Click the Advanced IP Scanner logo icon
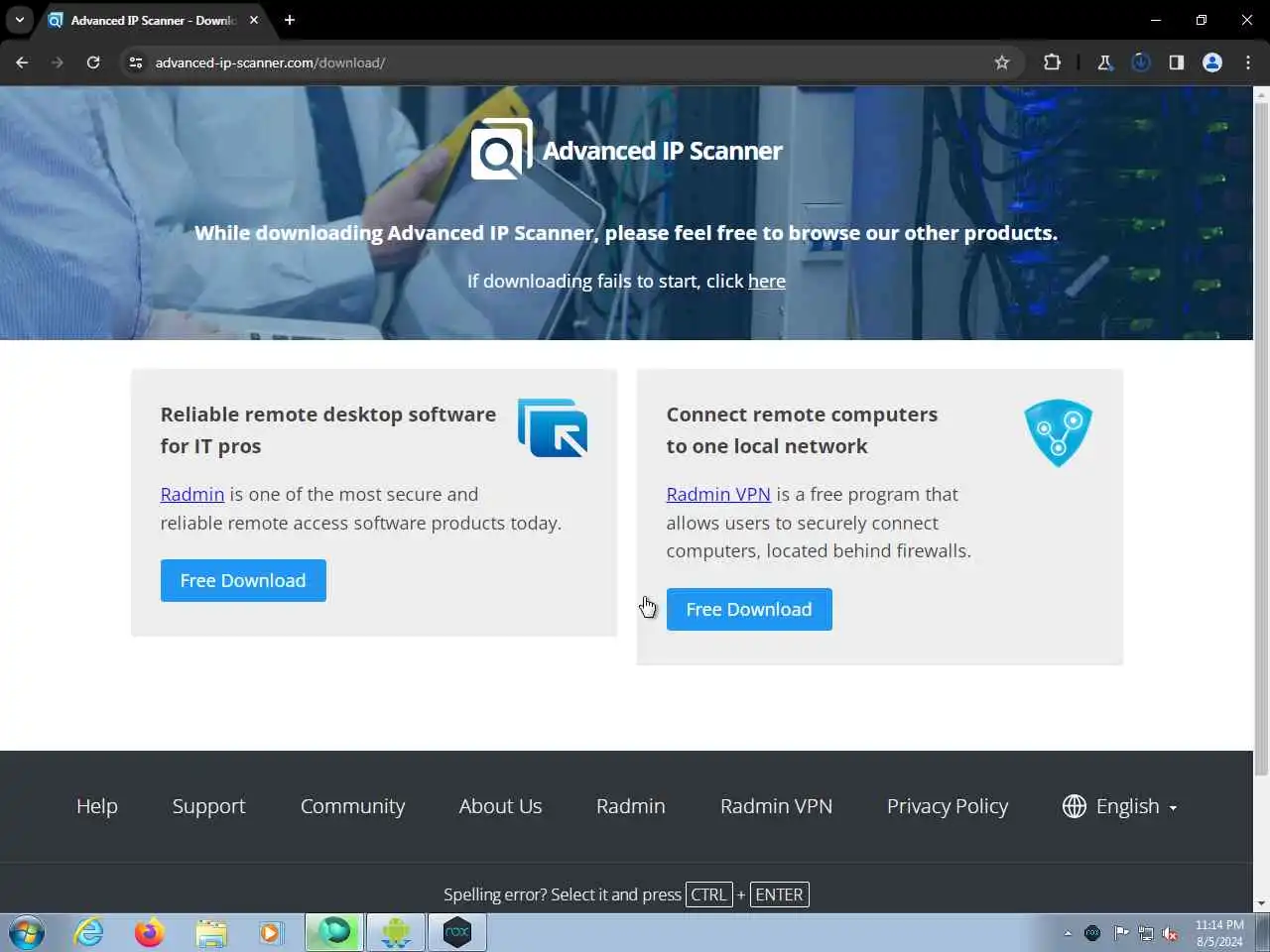Image resolution: width=1270 pixels, height=952 pixels. pyautogui.click(x=501, y=149)
